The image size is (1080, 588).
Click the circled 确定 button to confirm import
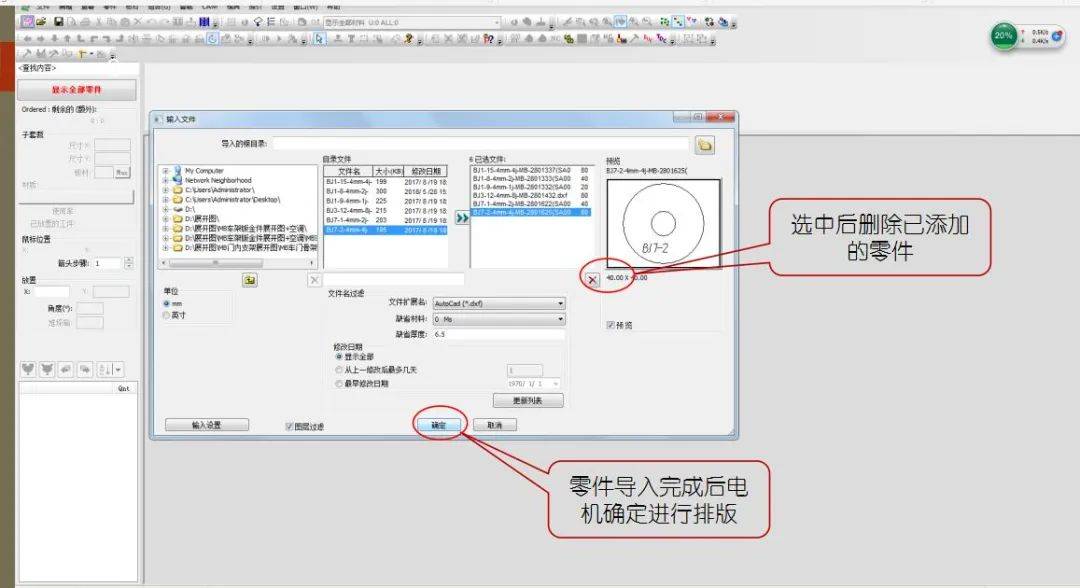coord(441,424)
